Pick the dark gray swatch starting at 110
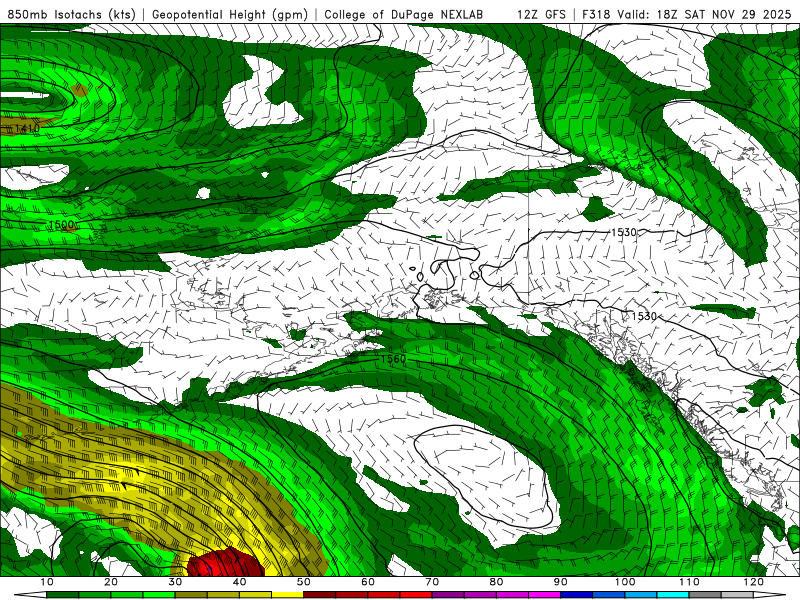 tap(706, 595)
